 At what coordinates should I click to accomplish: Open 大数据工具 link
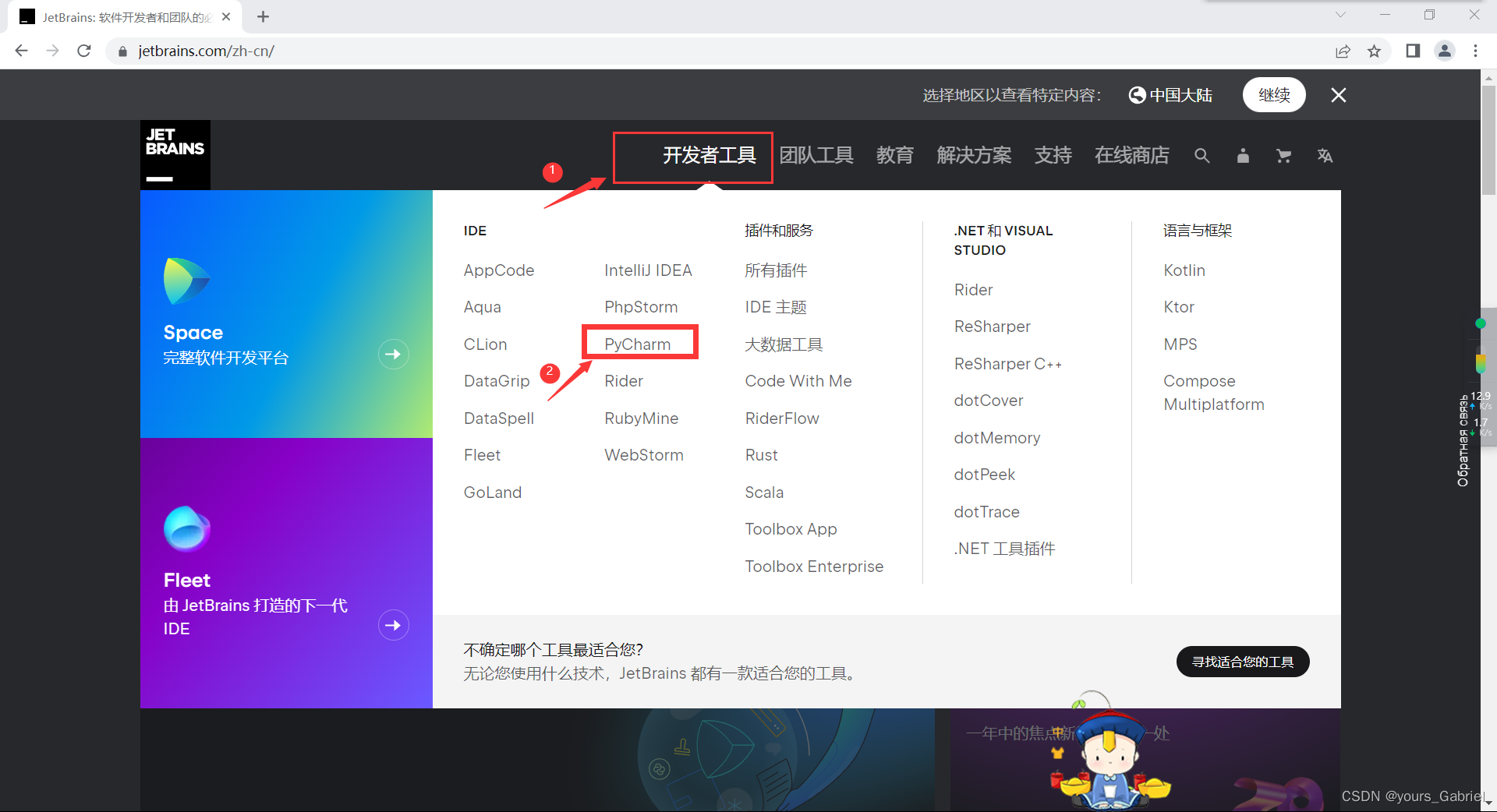(784, 344)
